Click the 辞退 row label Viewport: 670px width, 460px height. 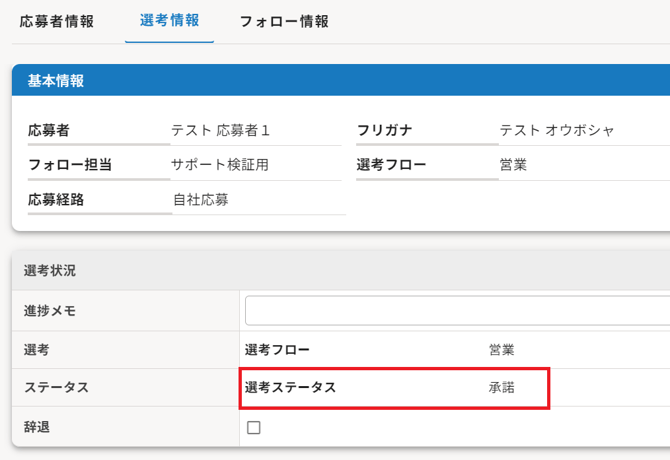pyautogui.click(x=37, y=427)
